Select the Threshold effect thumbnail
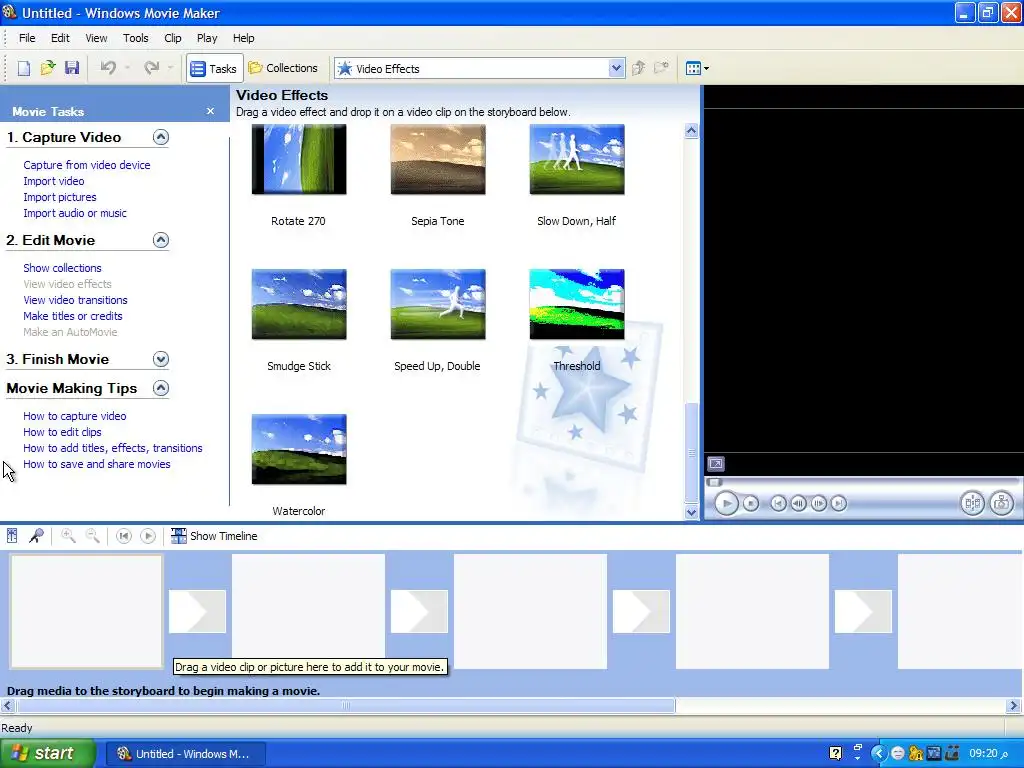 pyautogui.click(x=577, y=304)
